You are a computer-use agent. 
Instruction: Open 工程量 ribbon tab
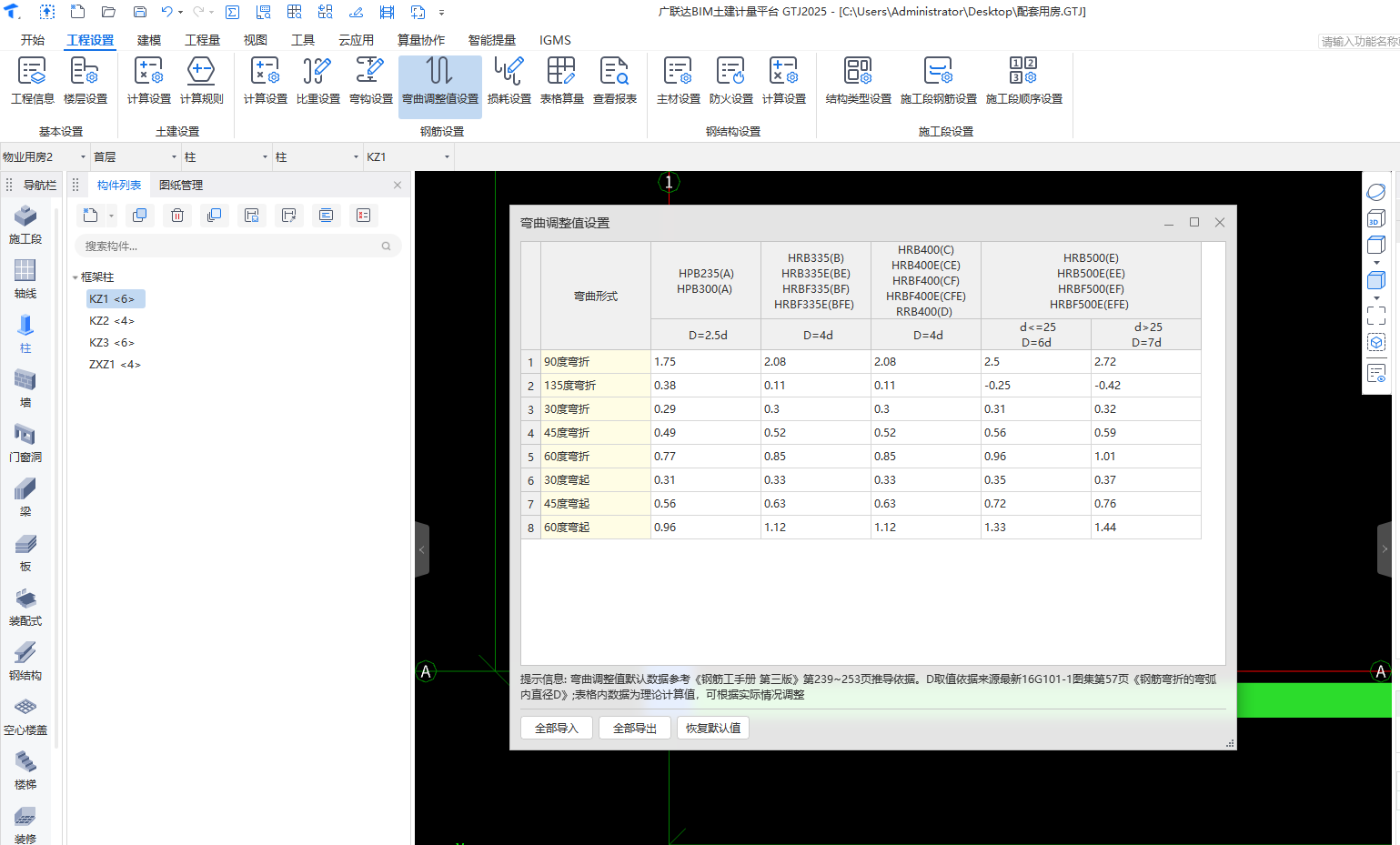[202, 40]
